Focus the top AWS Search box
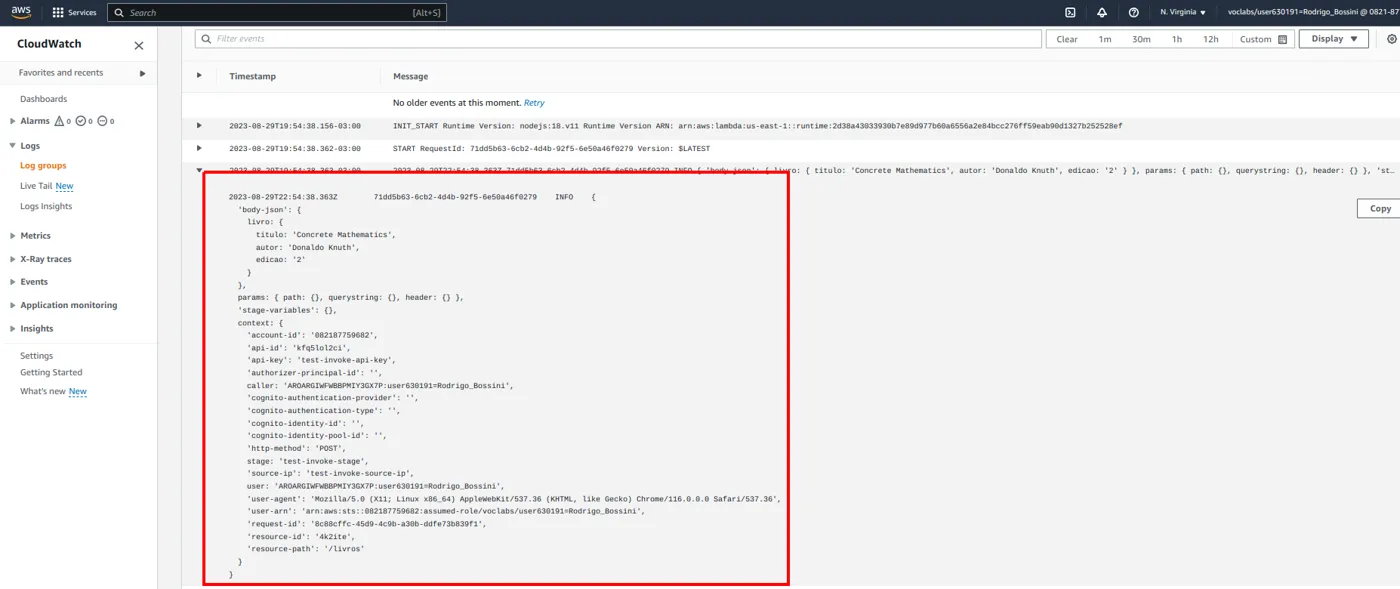The image size is (1400, 589). (x=277, y=13)
